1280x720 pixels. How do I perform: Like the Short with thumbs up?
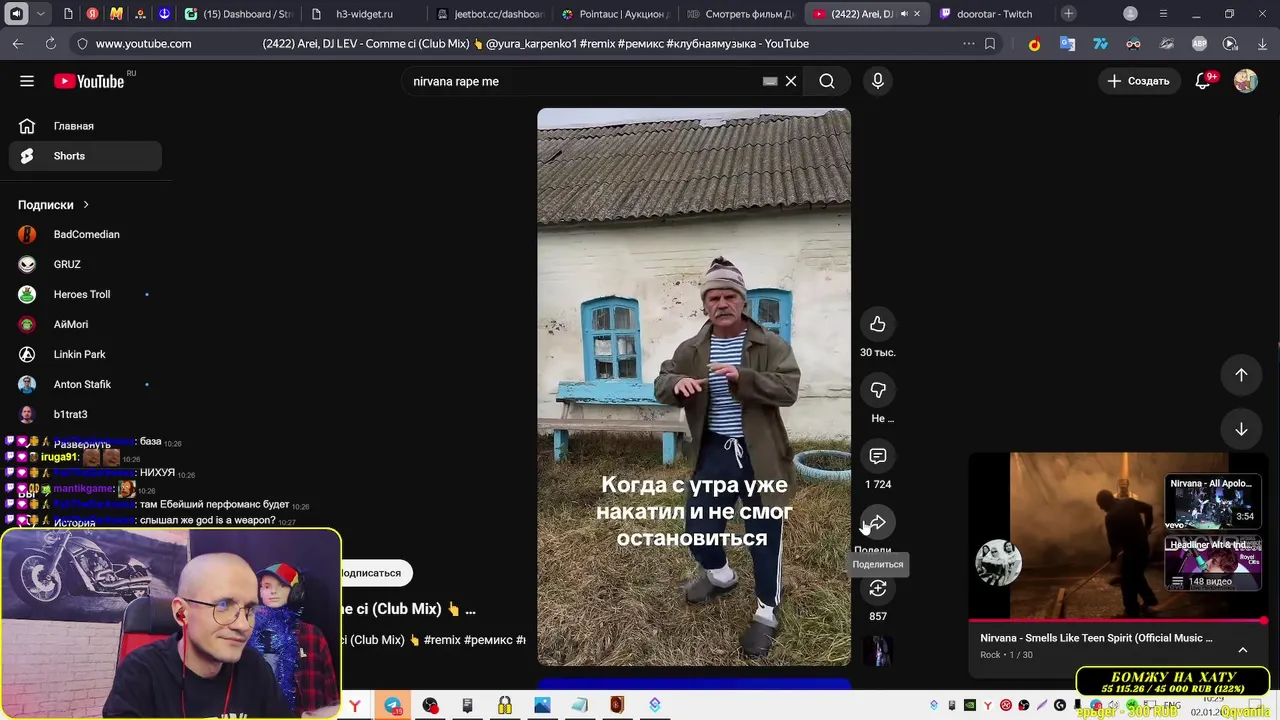878,324
